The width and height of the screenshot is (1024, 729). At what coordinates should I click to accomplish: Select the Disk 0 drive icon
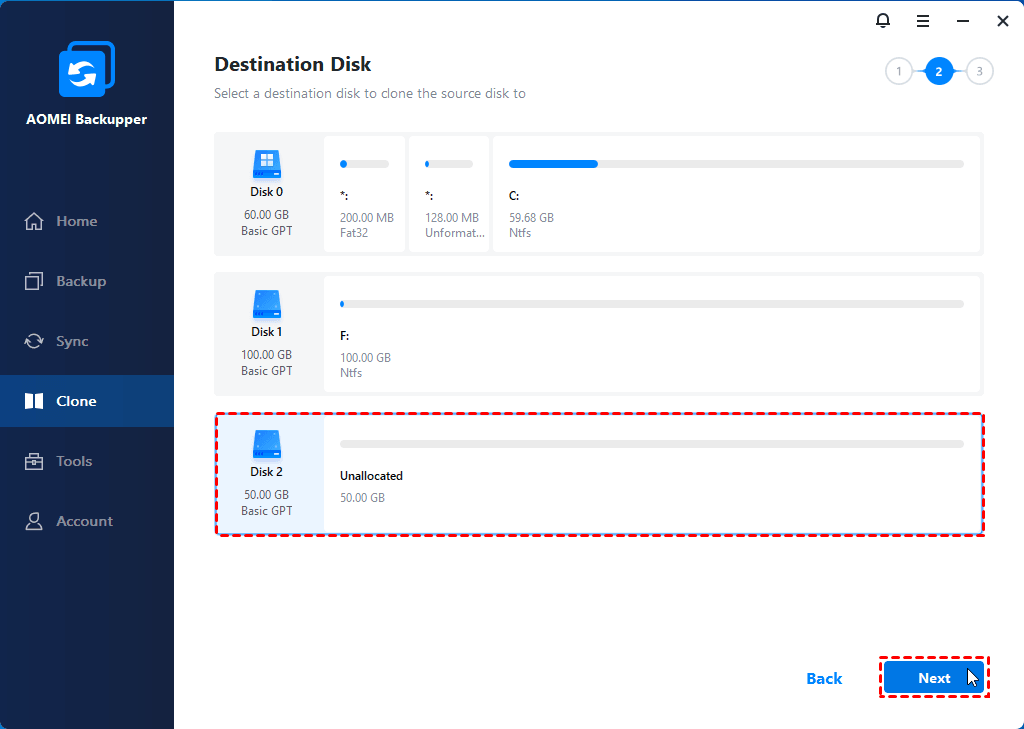[266, 164]
